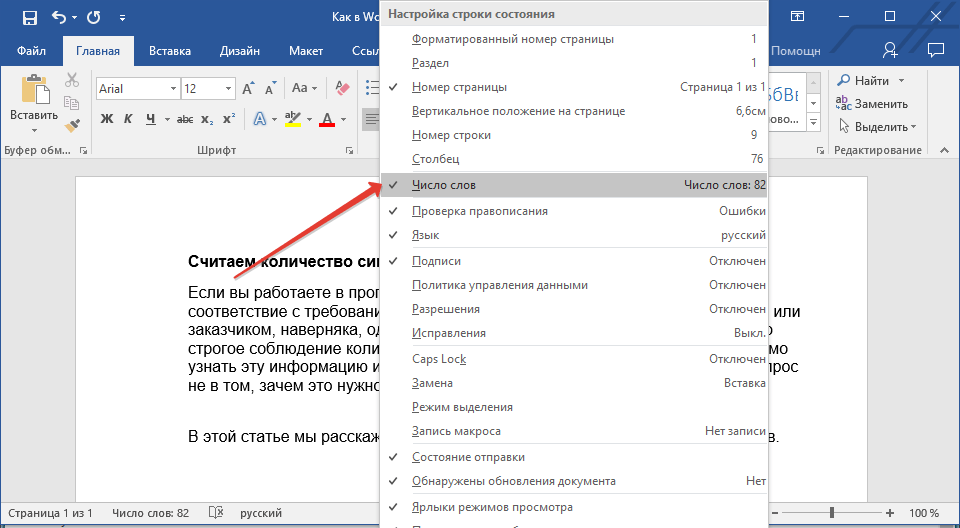Click the Save icon in quick access toolbar
This screenshot has width=960, height=528.
[x=29, y=17]
